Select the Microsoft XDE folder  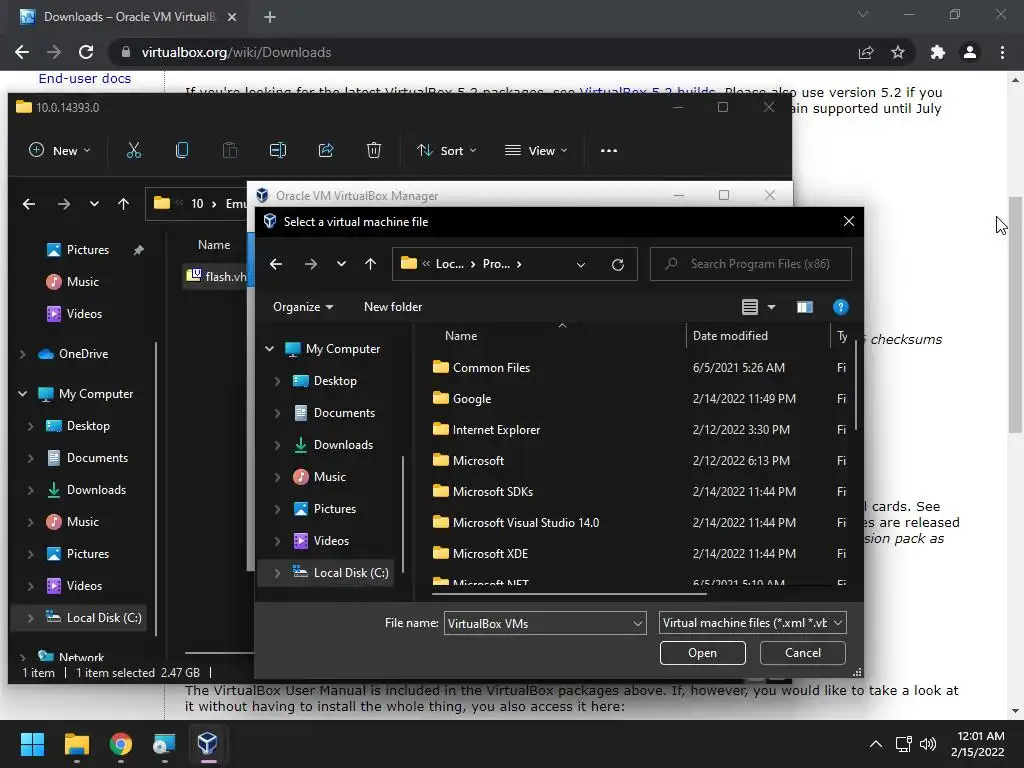coord(490,554)
